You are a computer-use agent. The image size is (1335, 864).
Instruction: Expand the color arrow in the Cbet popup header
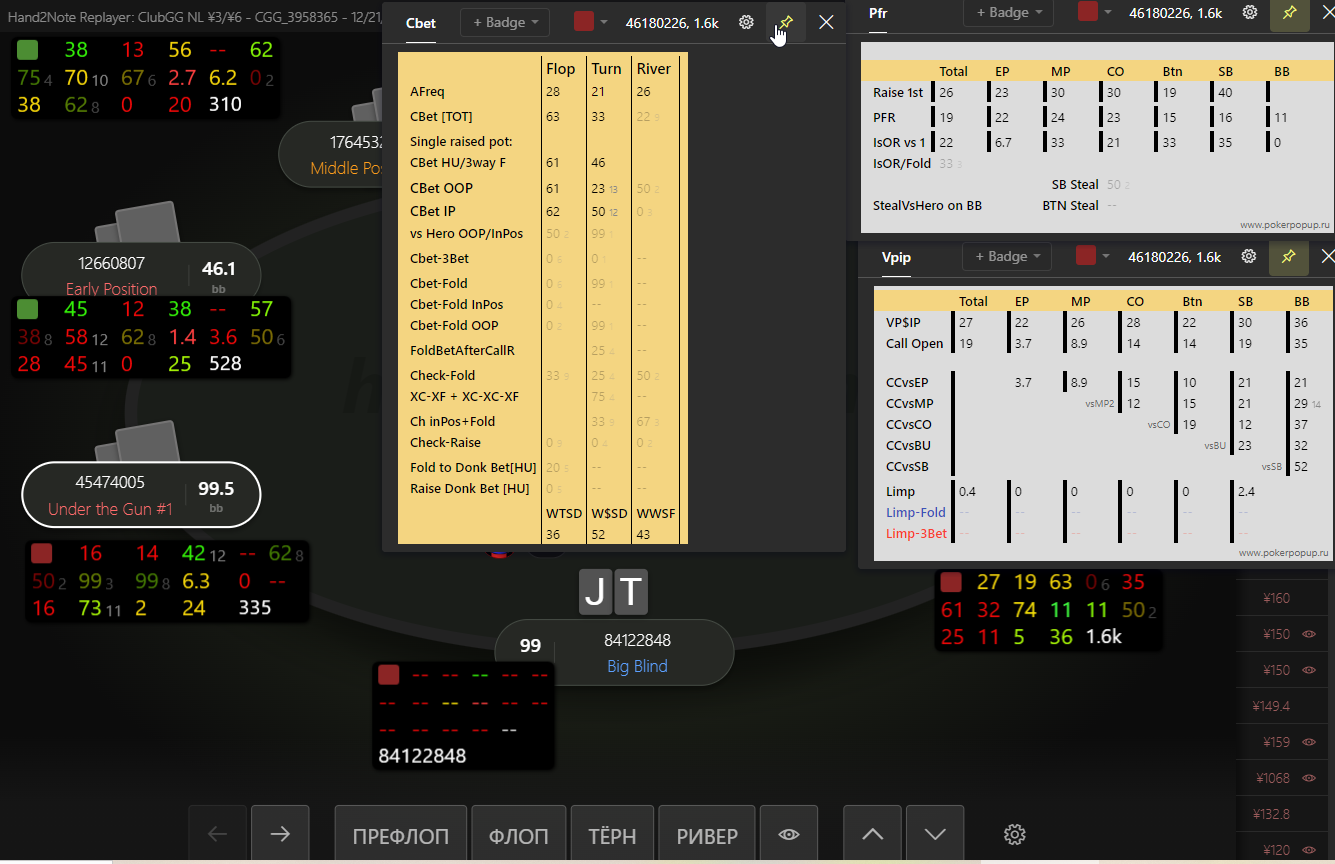coord(604,22)
